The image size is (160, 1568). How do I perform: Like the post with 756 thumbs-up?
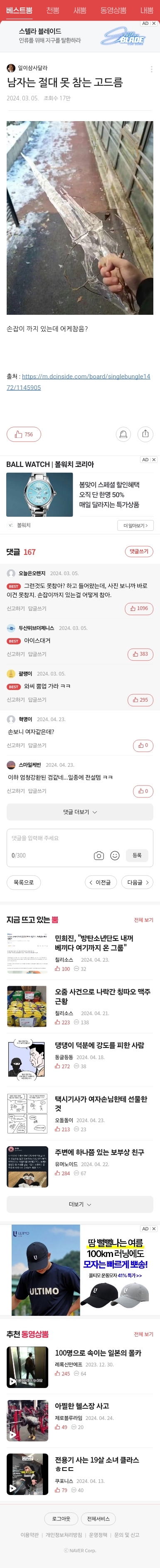[x=24, y=434]
